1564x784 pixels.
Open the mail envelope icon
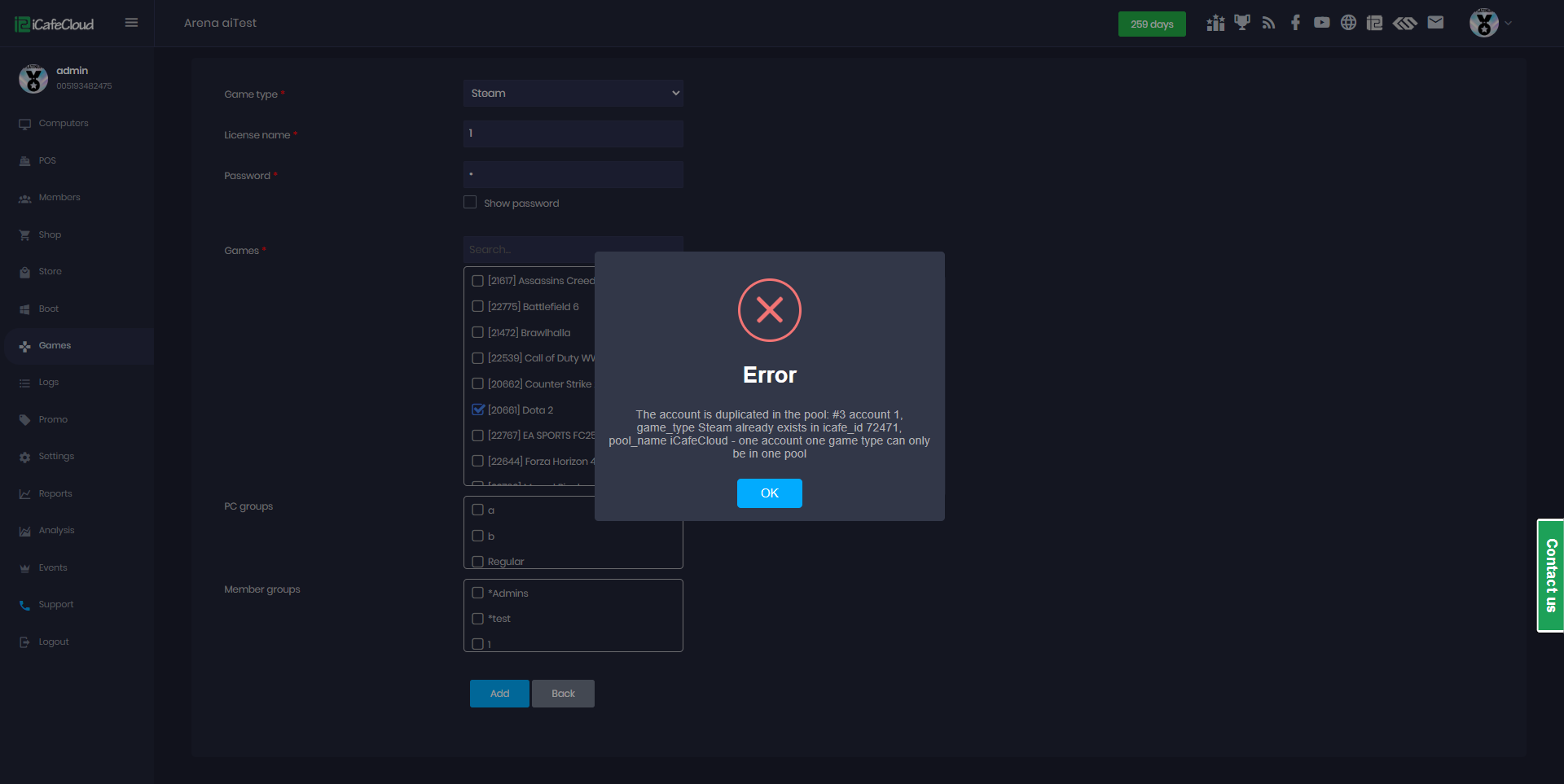click(1436, 23)
